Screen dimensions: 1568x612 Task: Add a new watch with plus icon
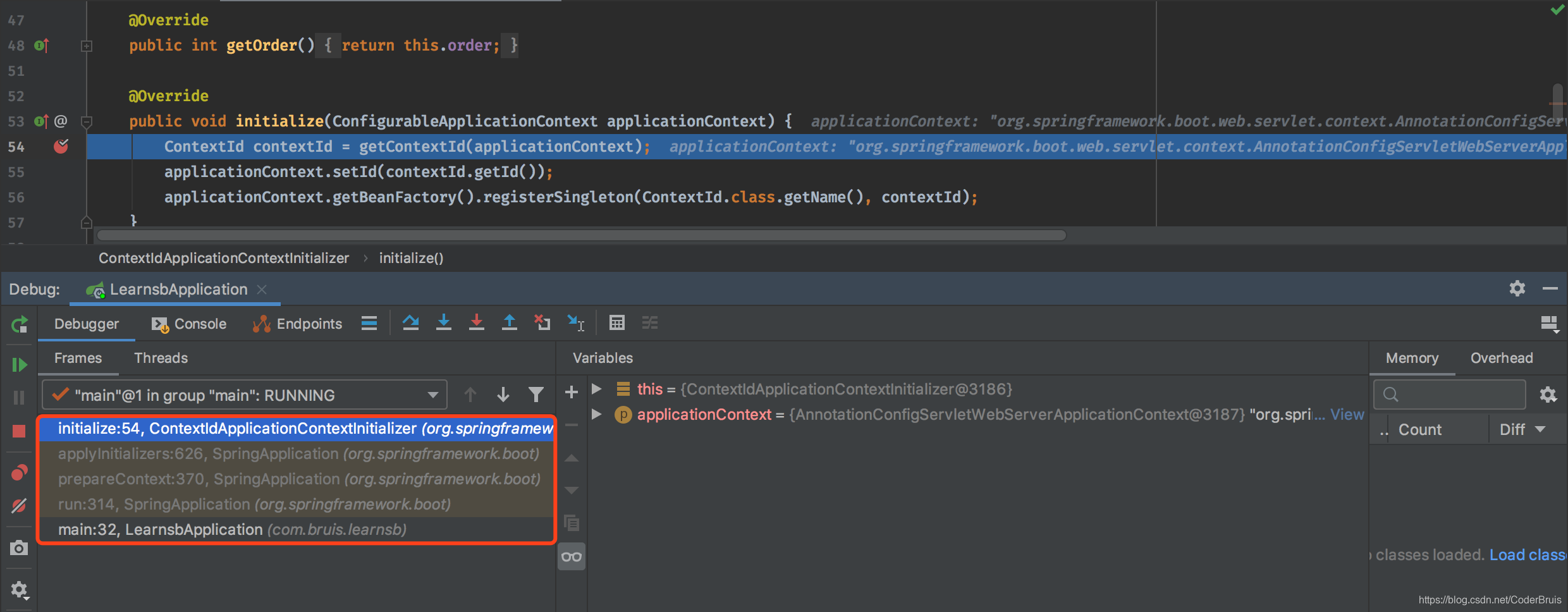click(572, 393)
